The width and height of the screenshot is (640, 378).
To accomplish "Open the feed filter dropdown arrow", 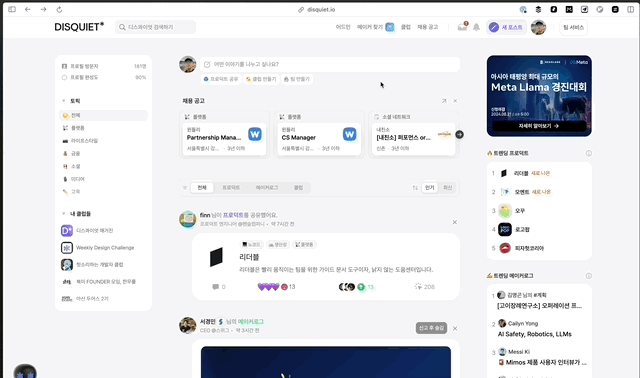I will pos(185,188).
